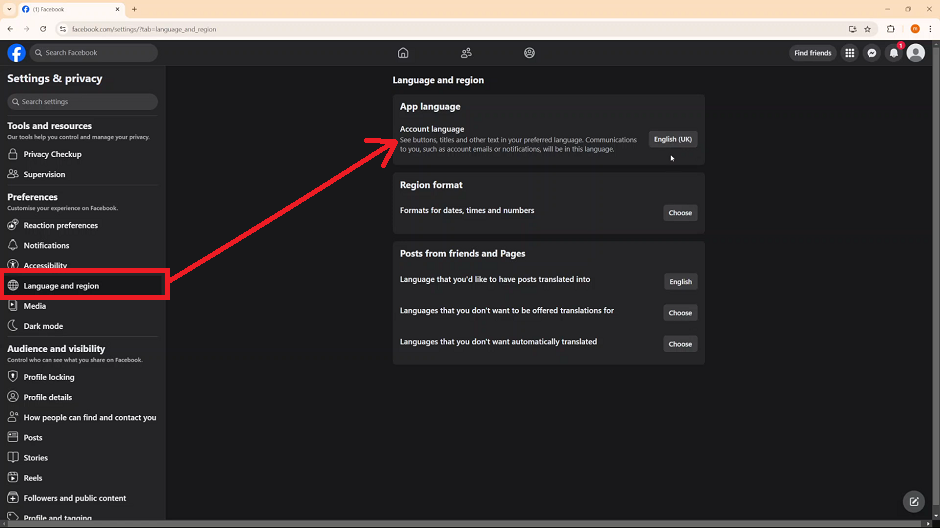The image size is (940, 528).
Task: Open the Home feed icon
Action: 403,53
